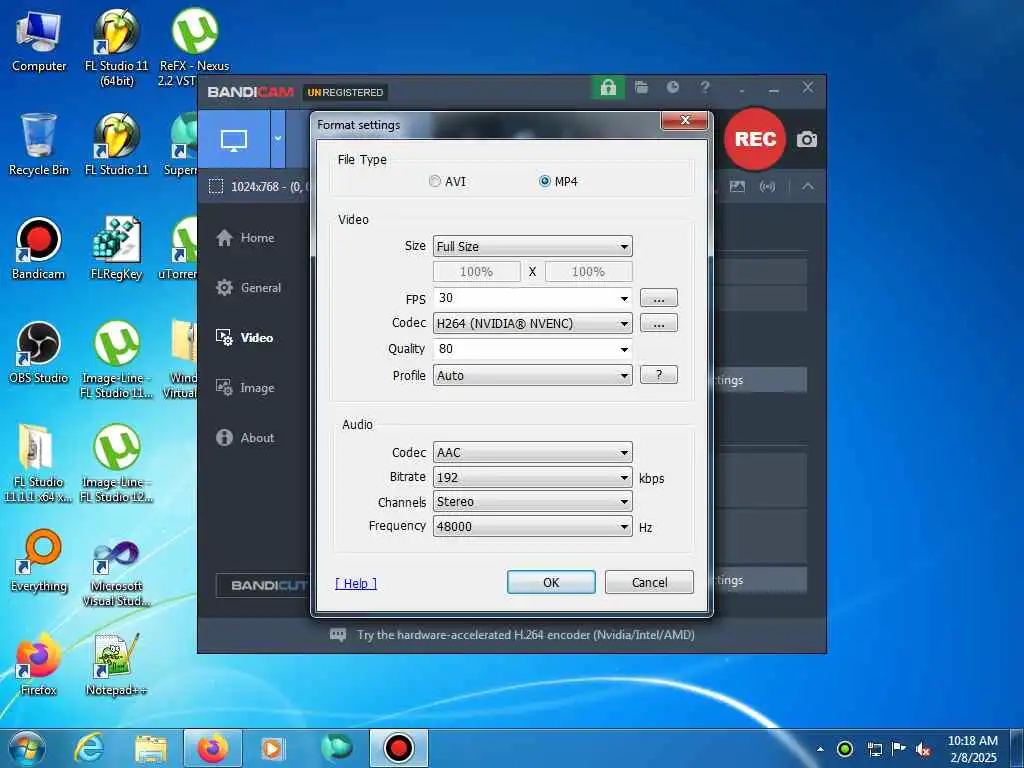Open the FLRegKey desktop icon
The image size is (1024, 768).
point(116,249)
